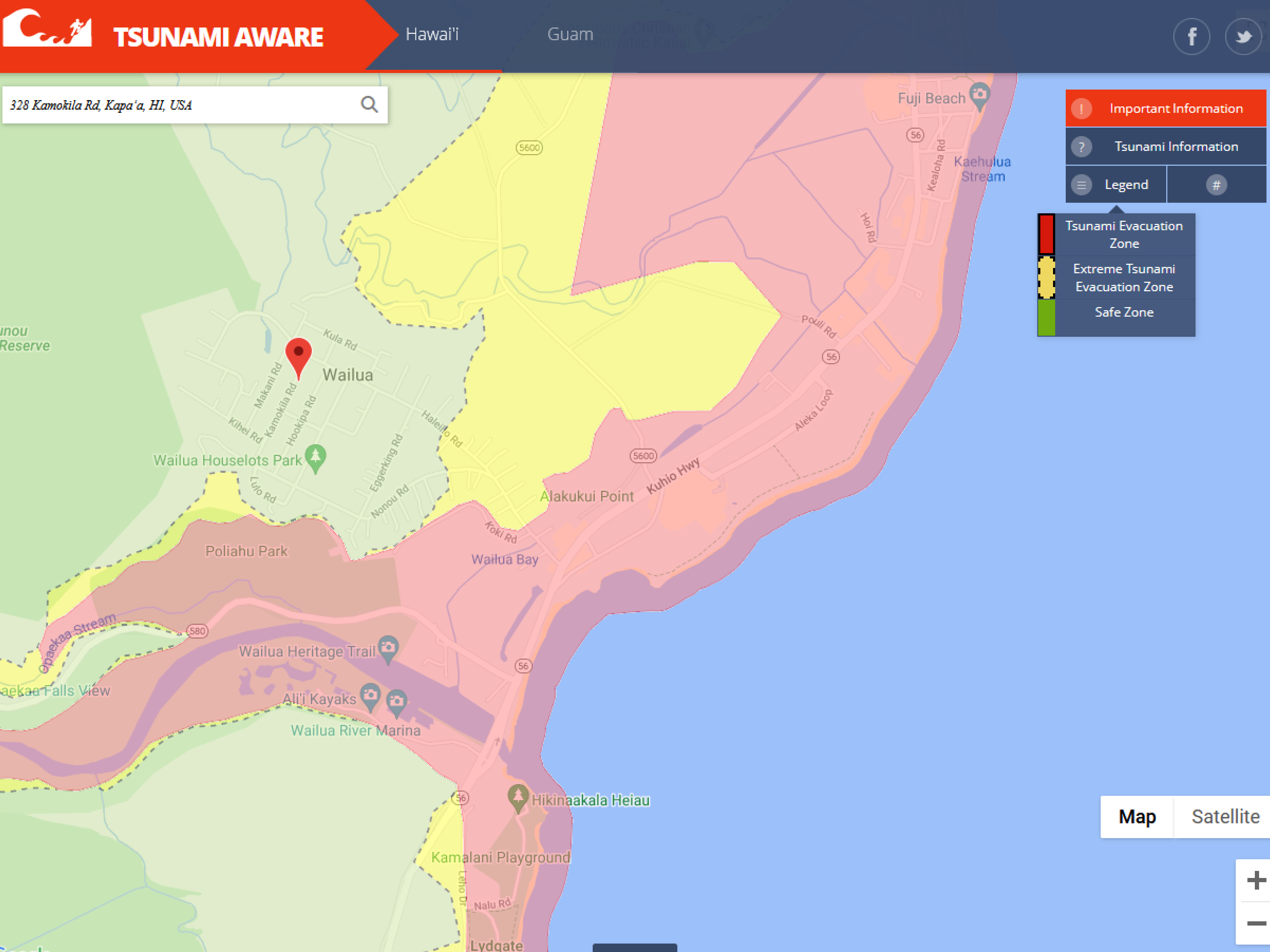1270x952 pixels.
Task: Click the Aleka Loop road label
Action: point(813,410)
